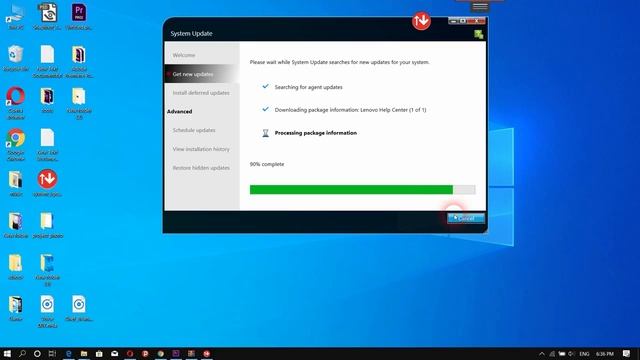Open the battery status tray icon
640x360 pixels.
pos(562,353)
